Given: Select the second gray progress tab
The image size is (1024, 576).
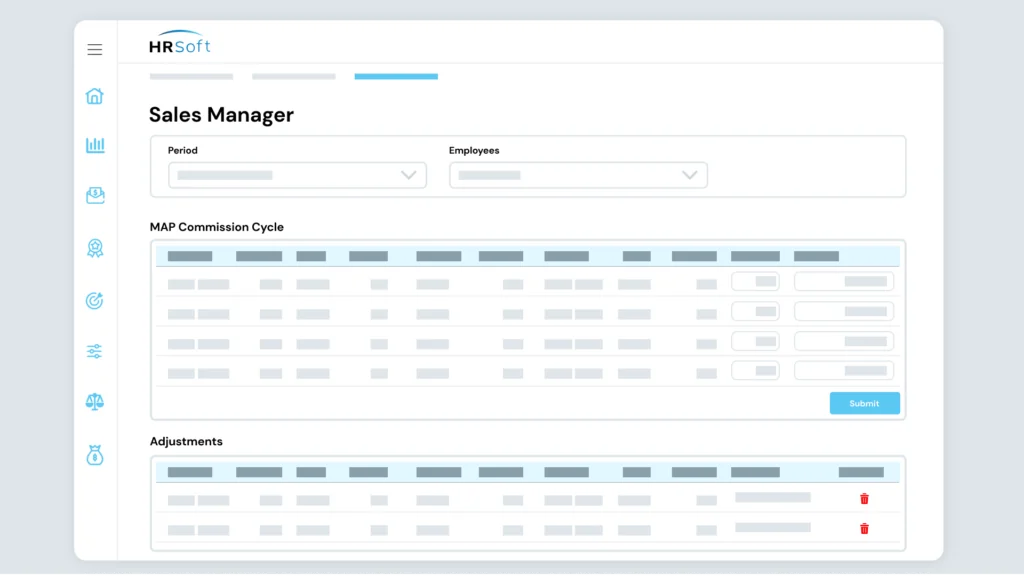Looking at the screenshot, I should 294,76.
